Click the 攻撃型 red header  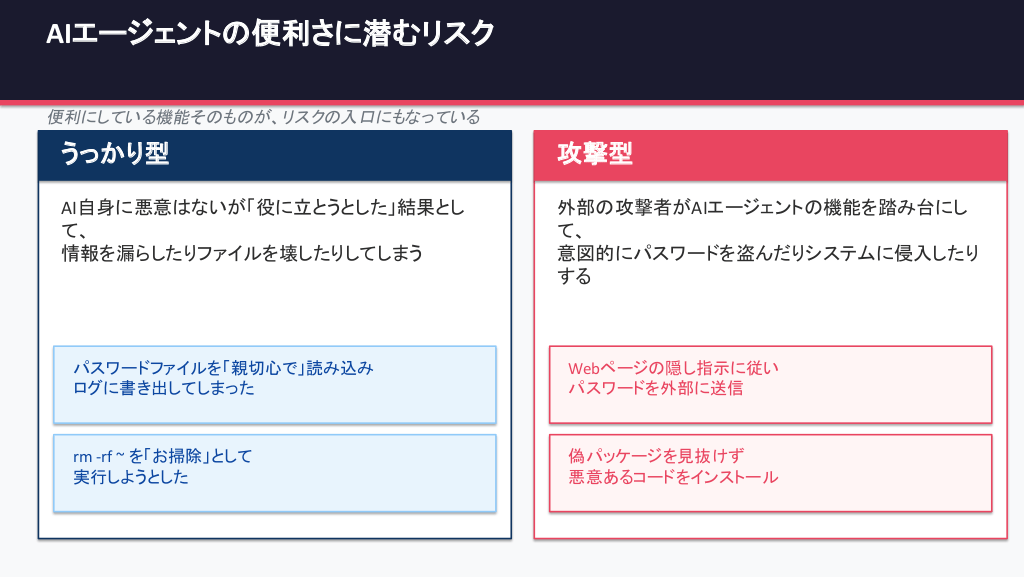coord(595,154)
